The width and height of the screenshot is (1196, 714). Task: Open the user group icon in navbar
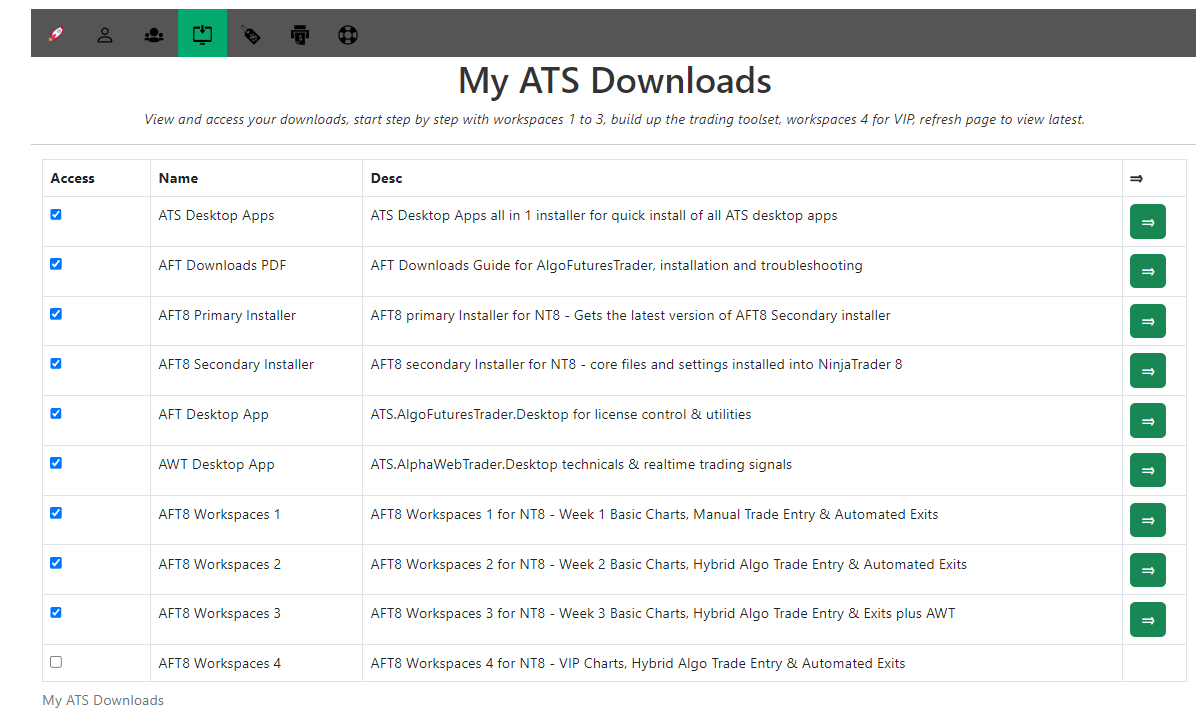[x=154, y=34]
